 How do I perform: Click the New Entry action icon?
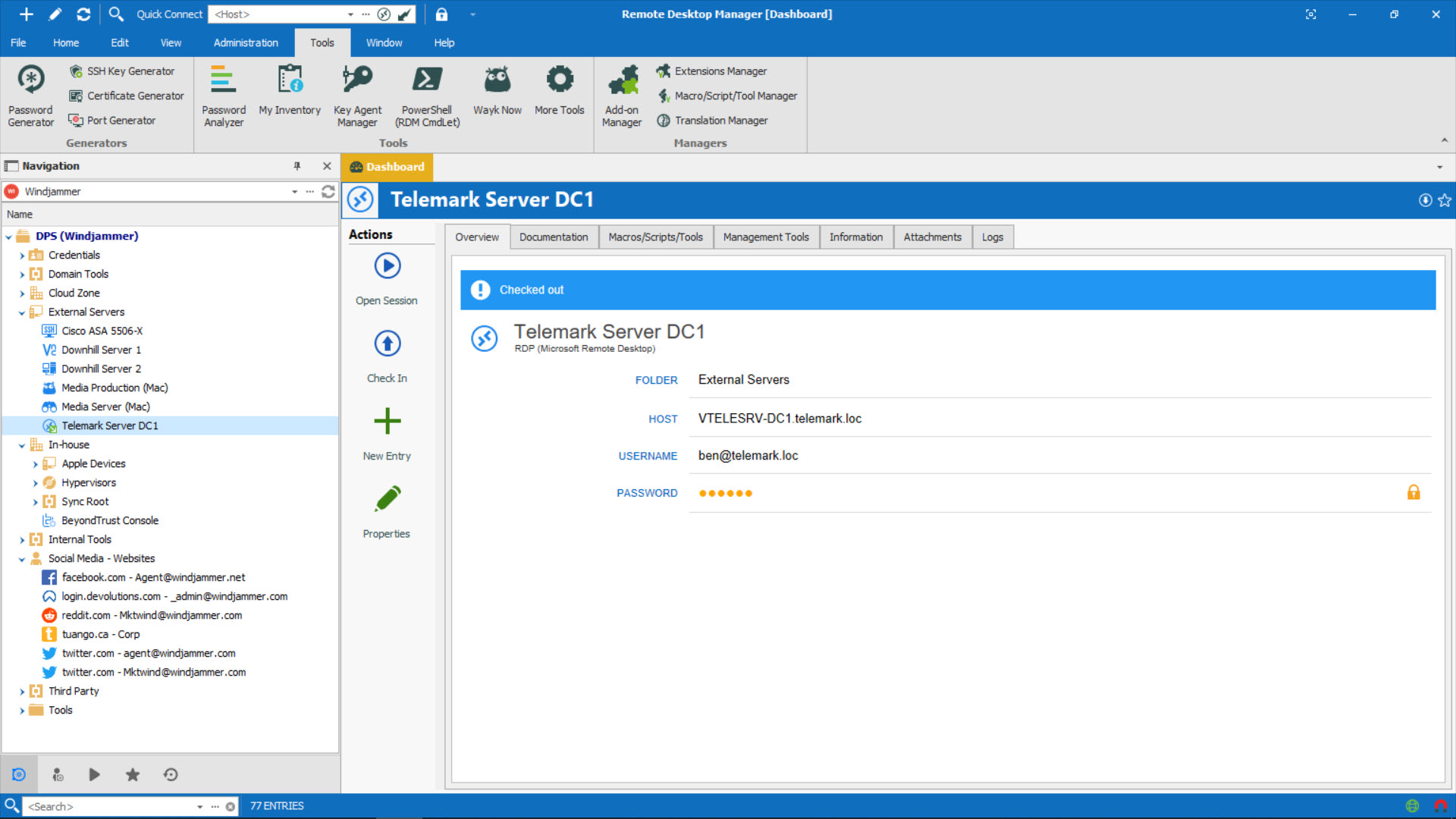click(386, 421)
